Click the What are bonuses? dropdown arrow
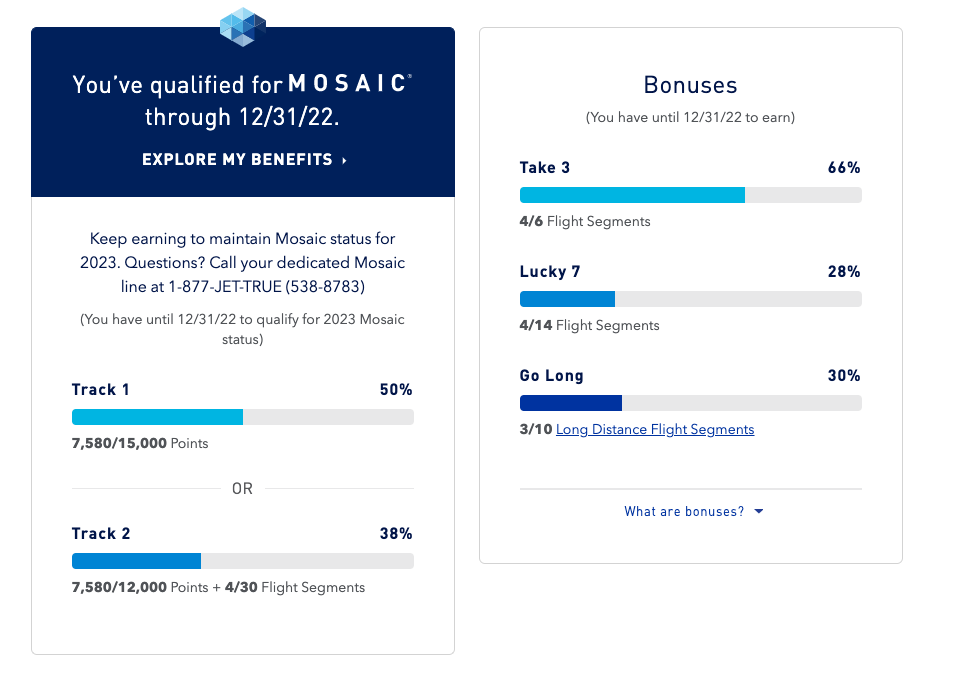Viewport: 971px width, 681px height. (x=759, y=511)
